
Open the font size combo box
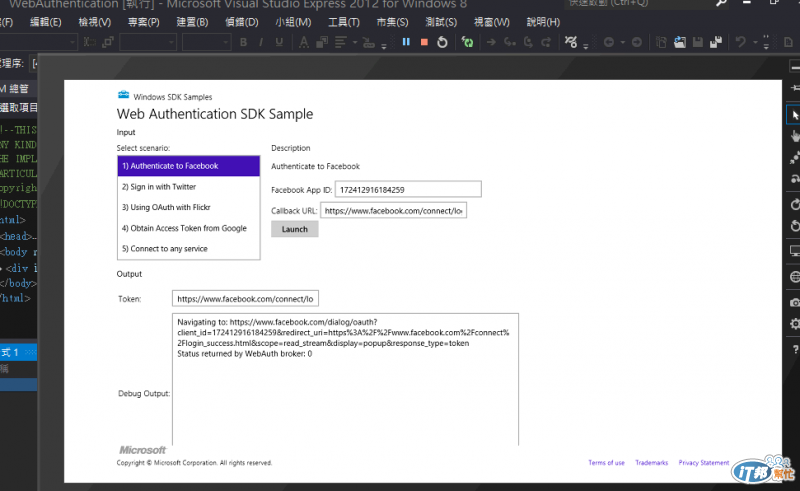click(x=206, y=42)
